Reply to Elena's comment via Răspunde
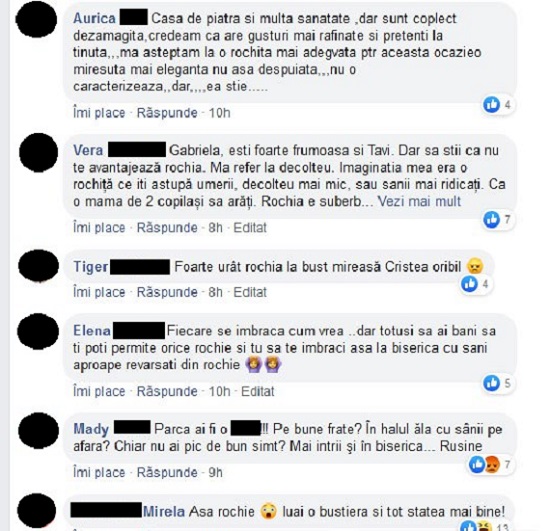The width and height of the screenshot is (550, 531). 167,391
